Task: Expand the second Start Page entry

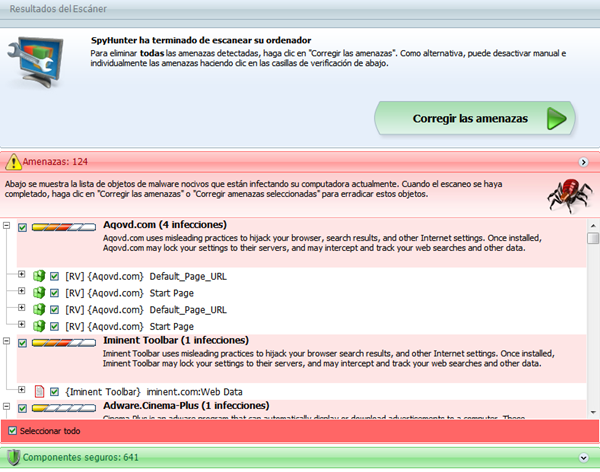Action: click(21, 324)
